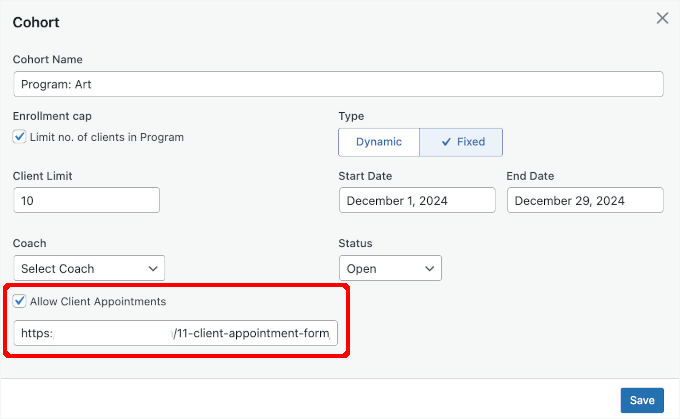Click the Client Limit number field
The height and width of the screenshot is (419, 680).
tap(86, 200)
